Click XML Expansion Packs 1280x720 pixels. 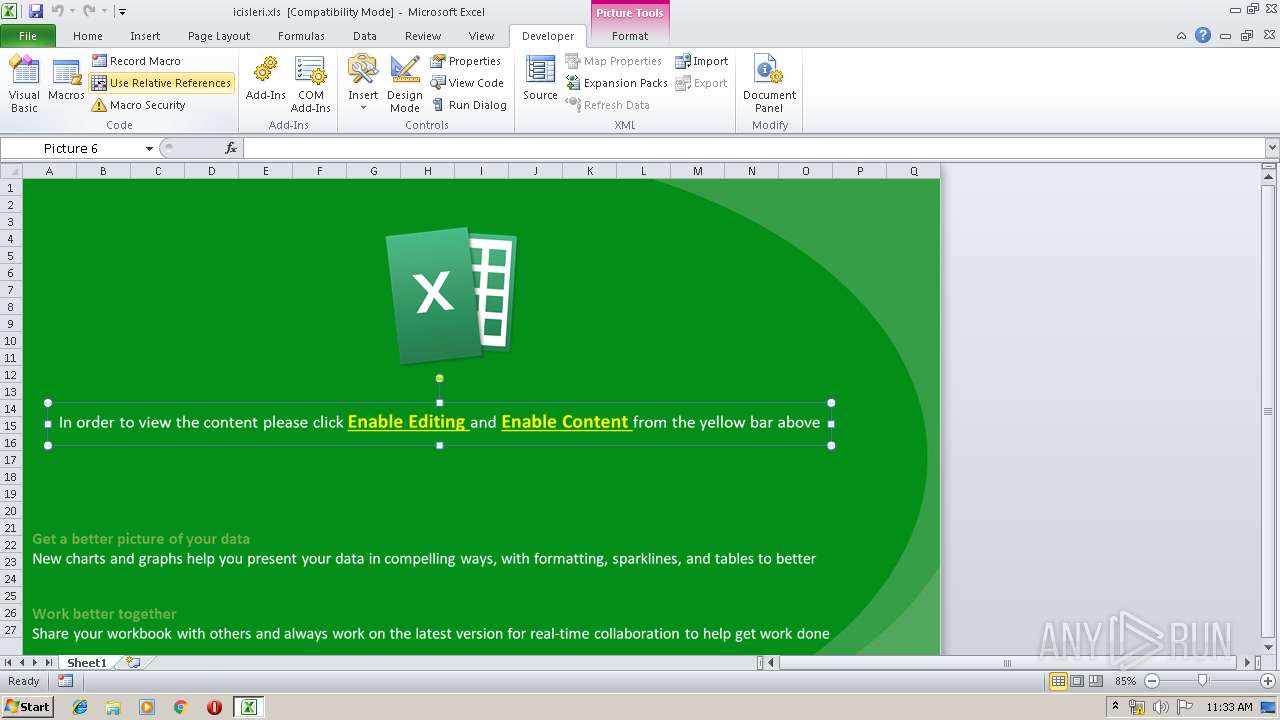point(616,83)
